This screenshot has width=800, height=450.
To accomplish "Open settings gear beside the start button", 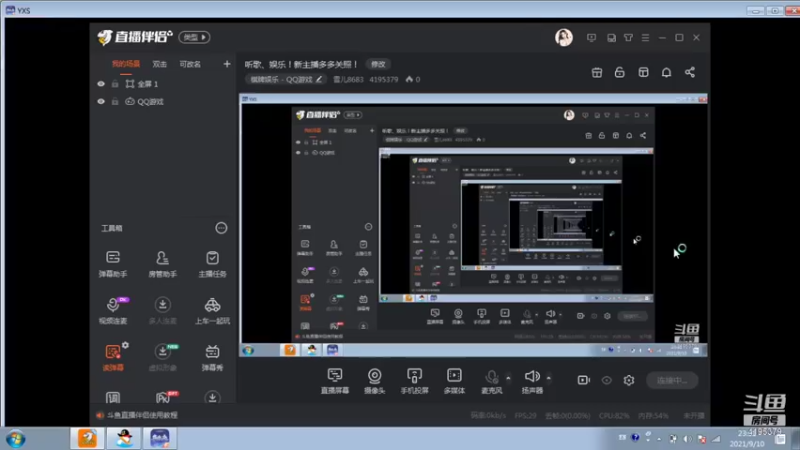I will (x=629, y=380).
